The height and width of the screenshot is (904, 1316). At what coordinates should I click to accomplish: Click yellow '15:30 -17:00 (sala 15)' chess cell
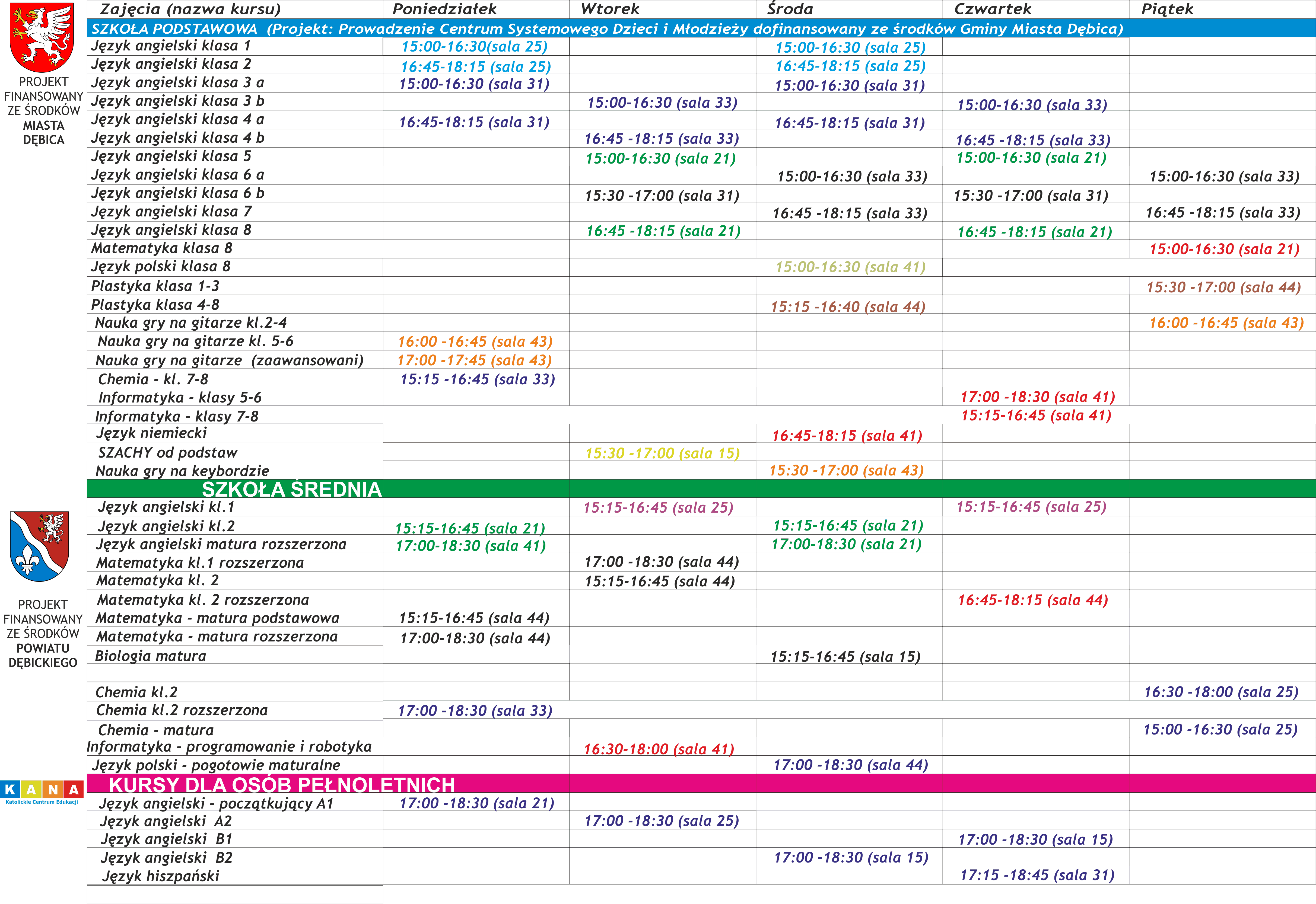663,454
